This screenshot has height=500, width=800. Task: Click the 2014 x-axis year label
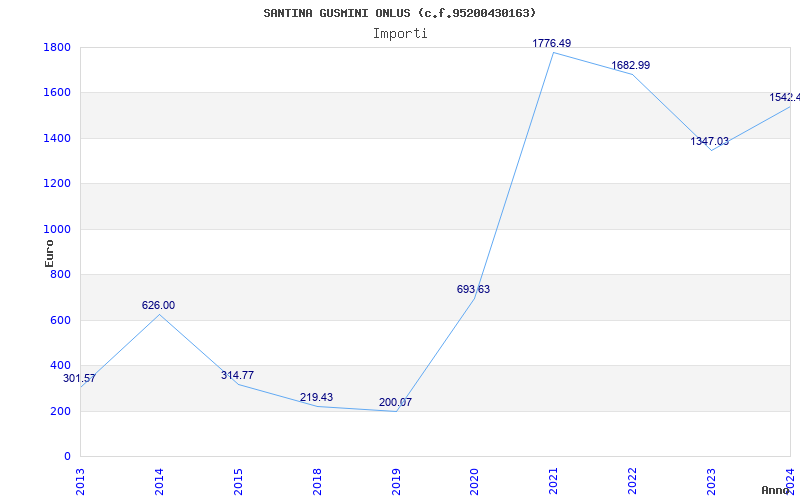[x=159, y=481]
